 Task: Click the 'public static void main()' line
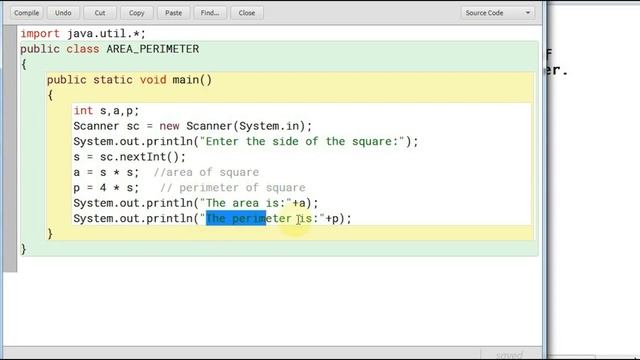pos(129,80)
